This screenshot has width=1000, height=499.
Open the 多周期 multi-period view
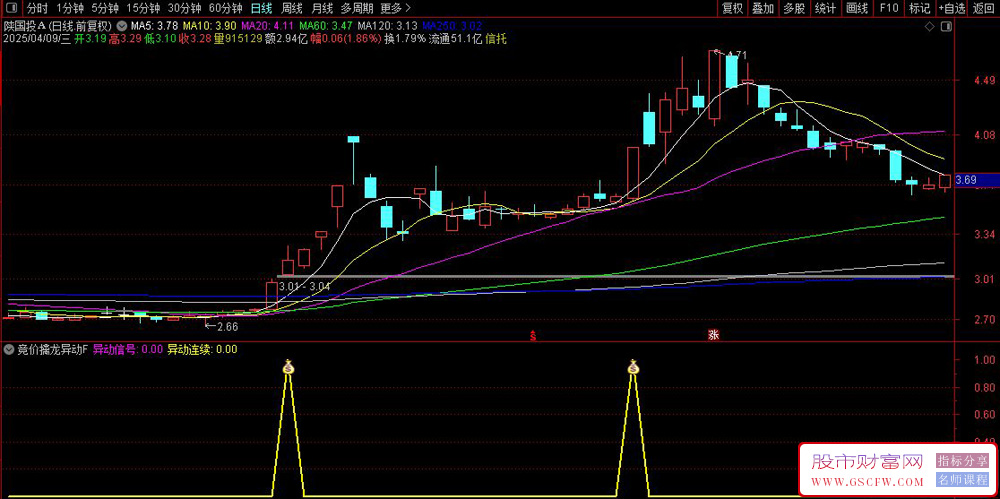(357, 8)
